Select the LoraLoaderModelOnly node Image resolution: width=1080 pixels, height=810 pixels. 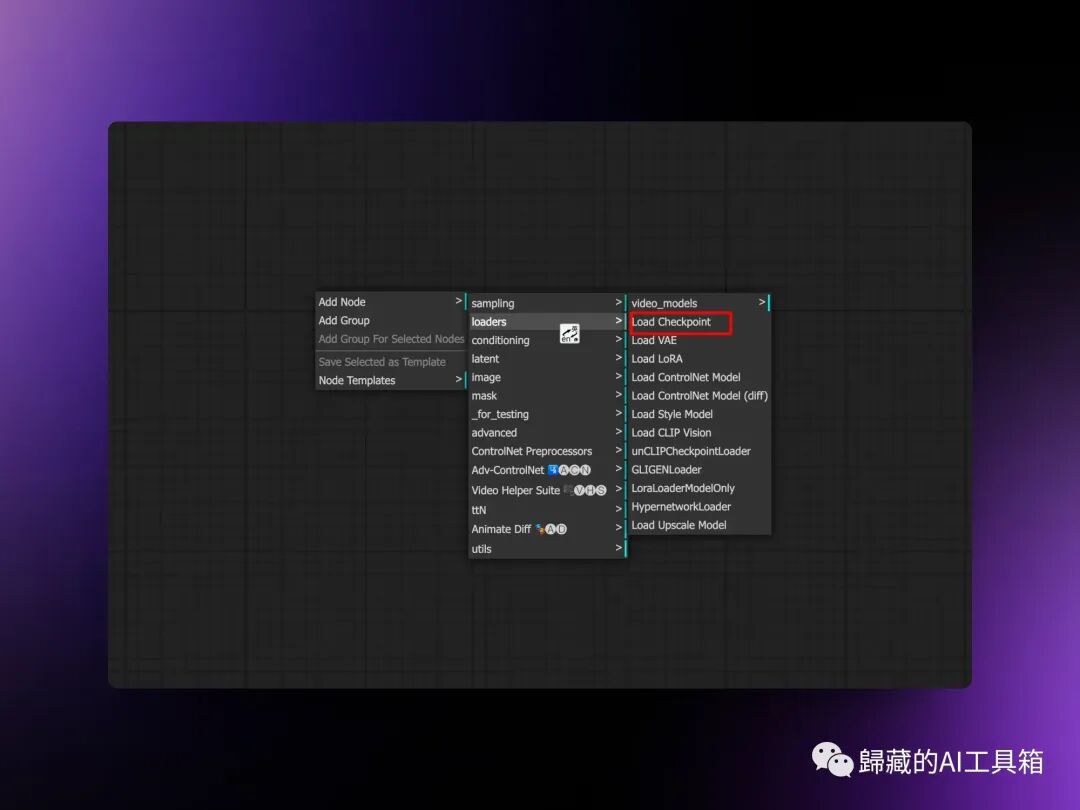pyautogui.click(x=699, y=488)
